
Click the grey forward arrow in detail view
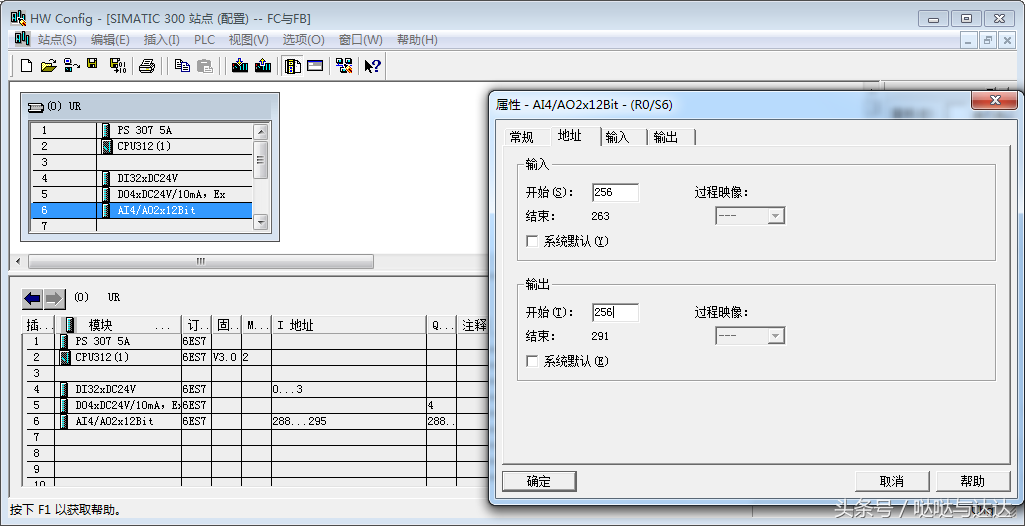click(54, 299)
